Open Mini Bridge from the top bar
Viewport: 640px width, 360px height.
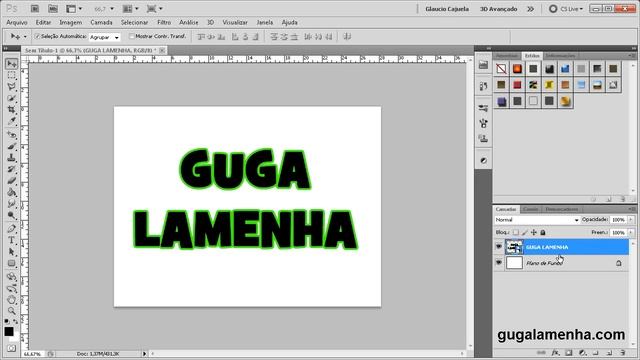[x=53, y=9]
